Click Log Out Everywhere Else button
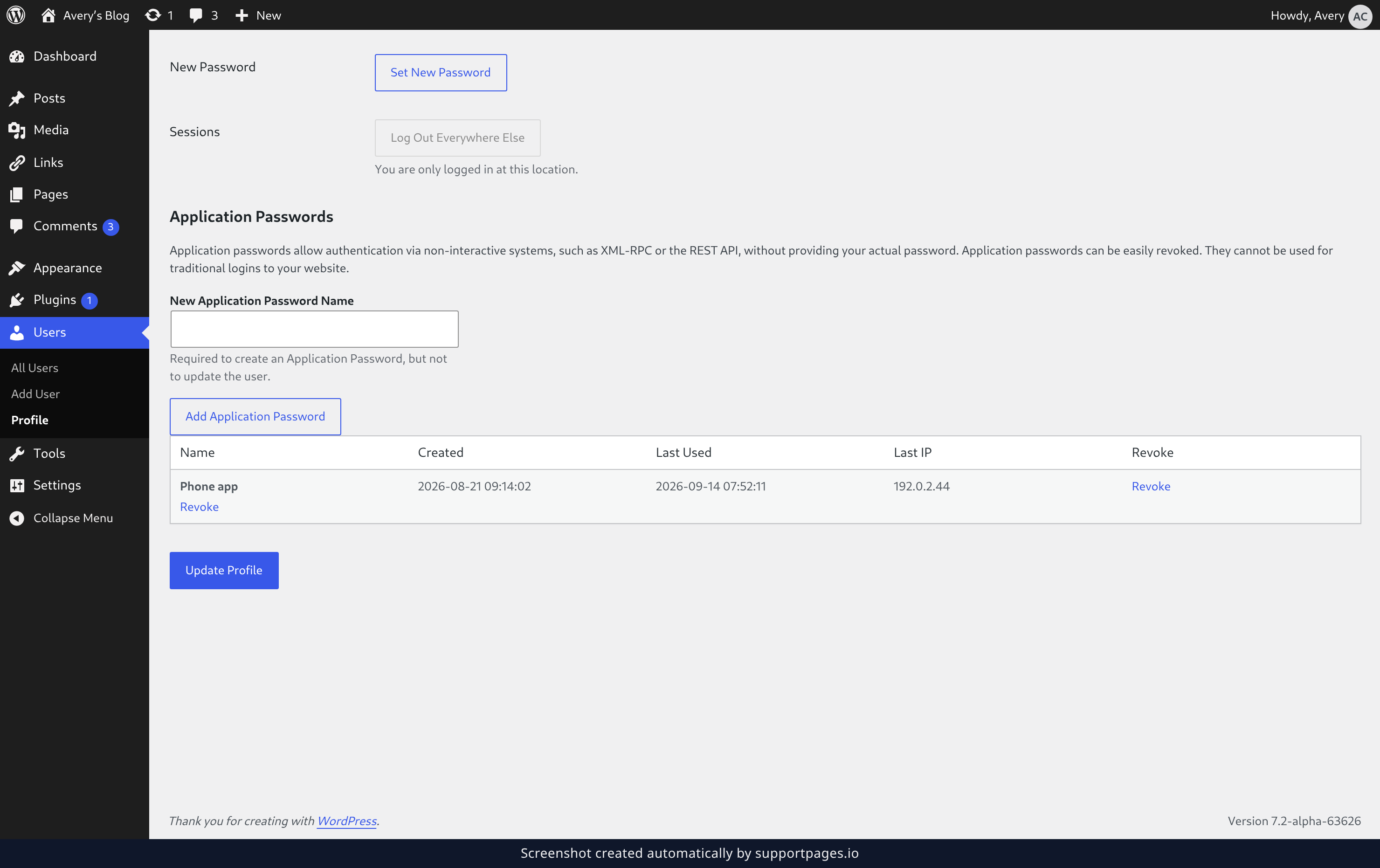The width and height of the screenshot is (1380, 868). [x=457, y=138]
